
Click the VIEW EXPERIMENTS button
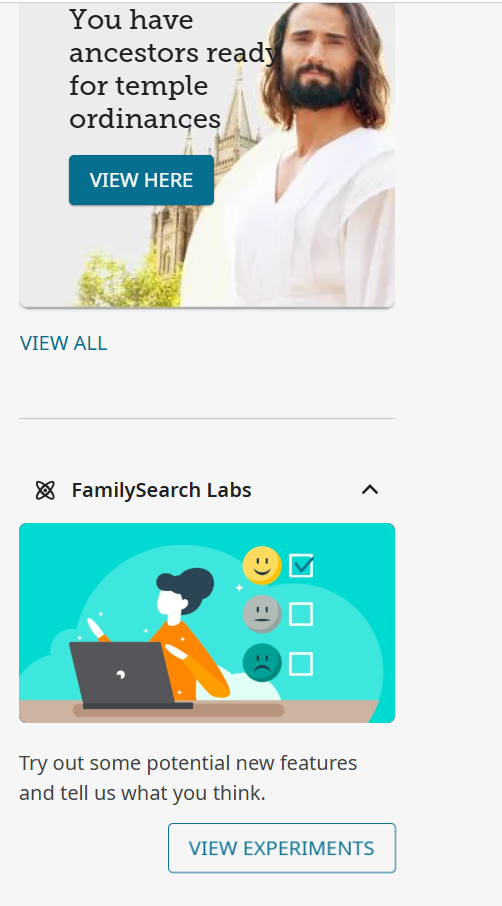coord(282,848)
